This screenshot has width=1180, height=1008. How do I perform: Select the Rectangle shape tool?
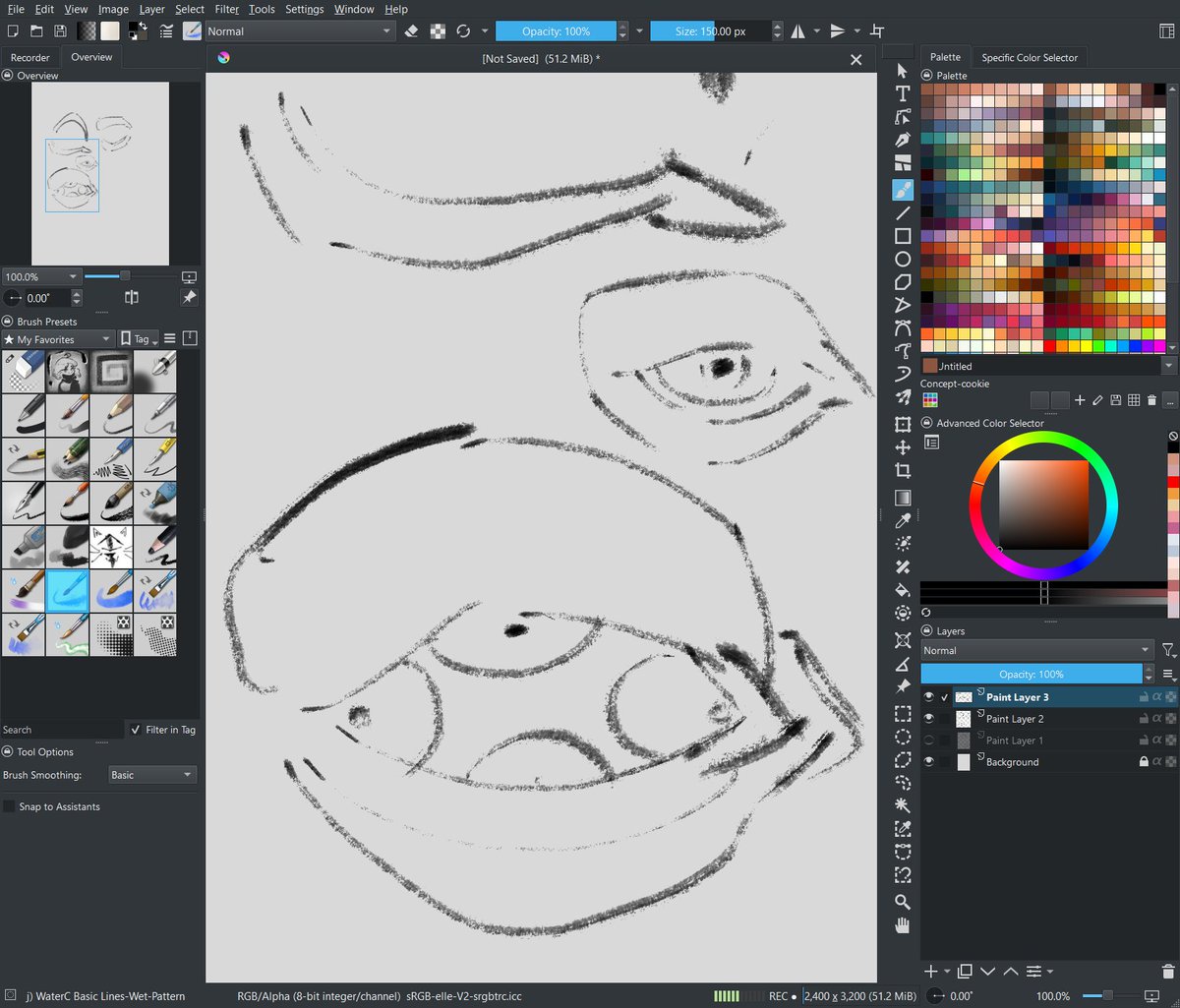[x=903, y=236]
